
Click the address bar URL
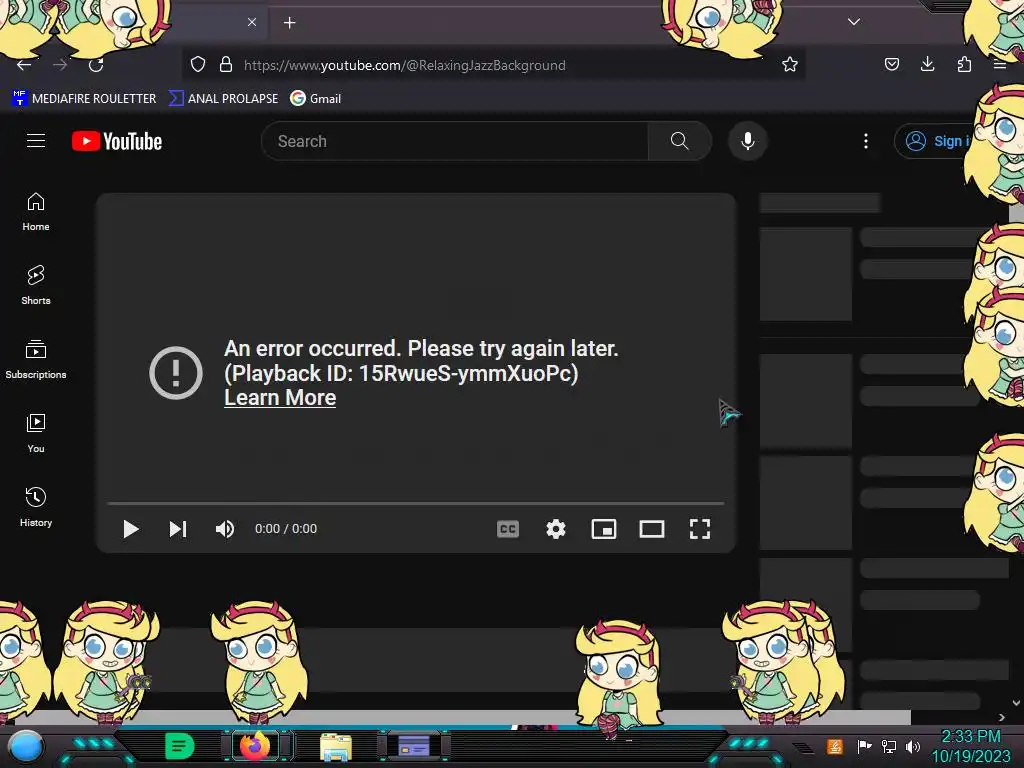click(405, 65)
